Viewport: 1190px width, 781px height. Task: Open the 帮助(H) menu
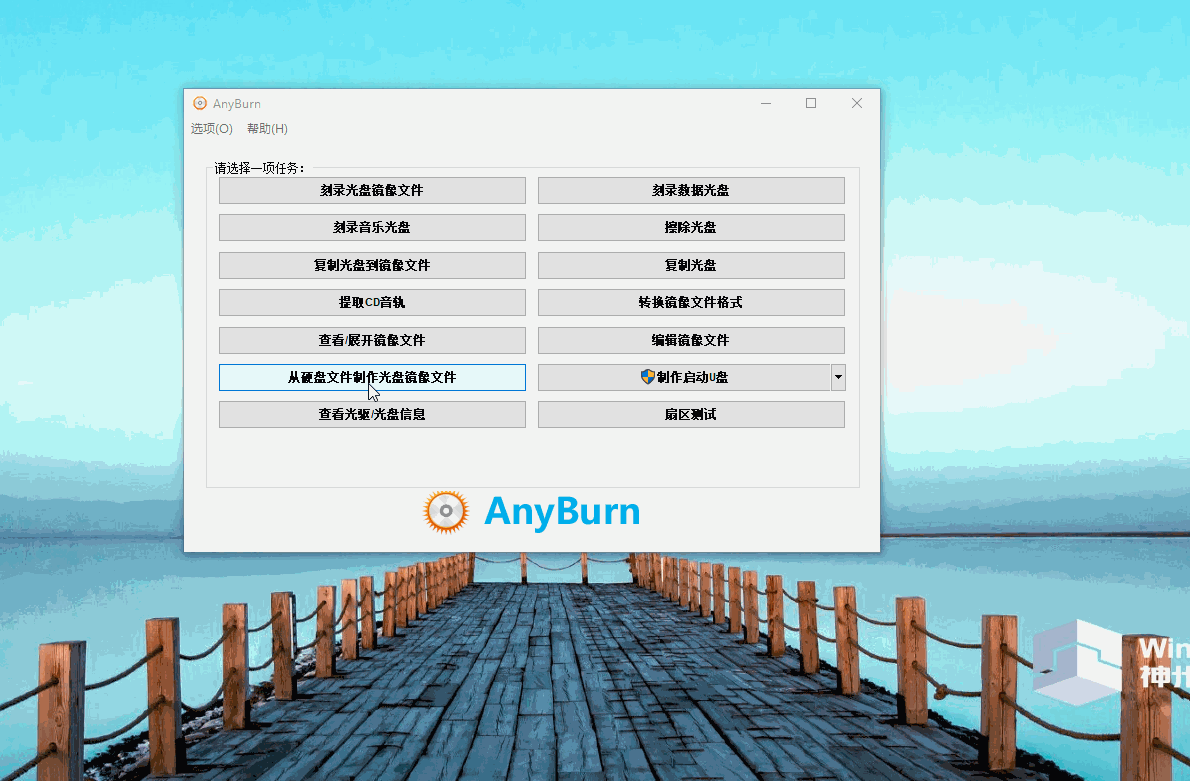coord(267,129)
